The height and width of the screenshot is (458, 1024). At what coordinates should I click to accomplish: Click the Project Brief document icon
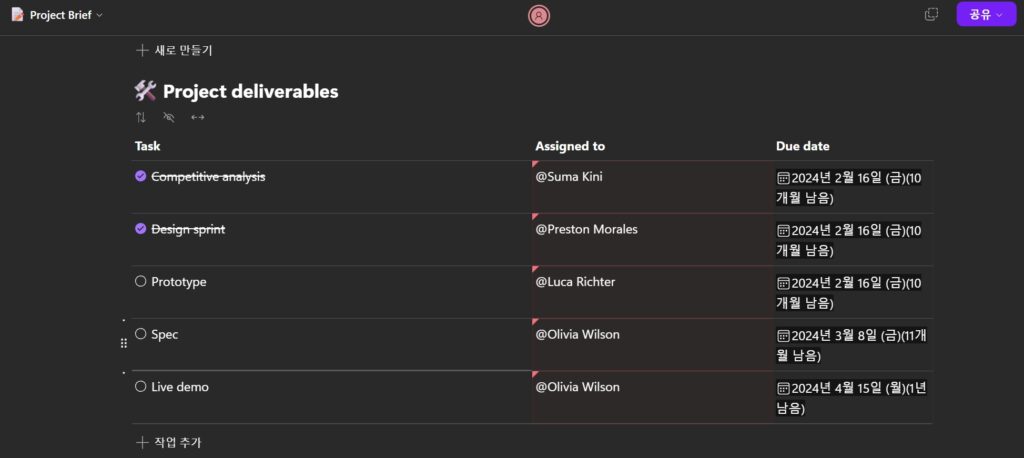coord(17,15)
